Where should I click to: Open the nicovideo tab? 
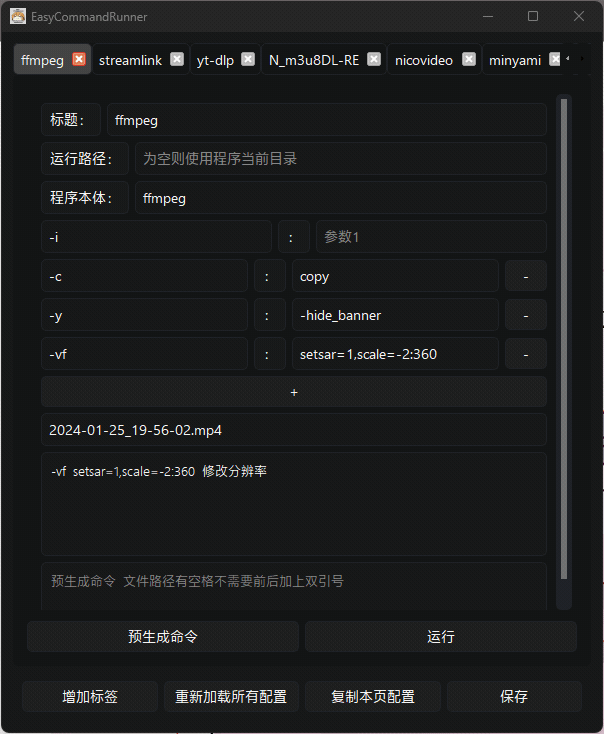pyautogui.click(x=424, y=60)
